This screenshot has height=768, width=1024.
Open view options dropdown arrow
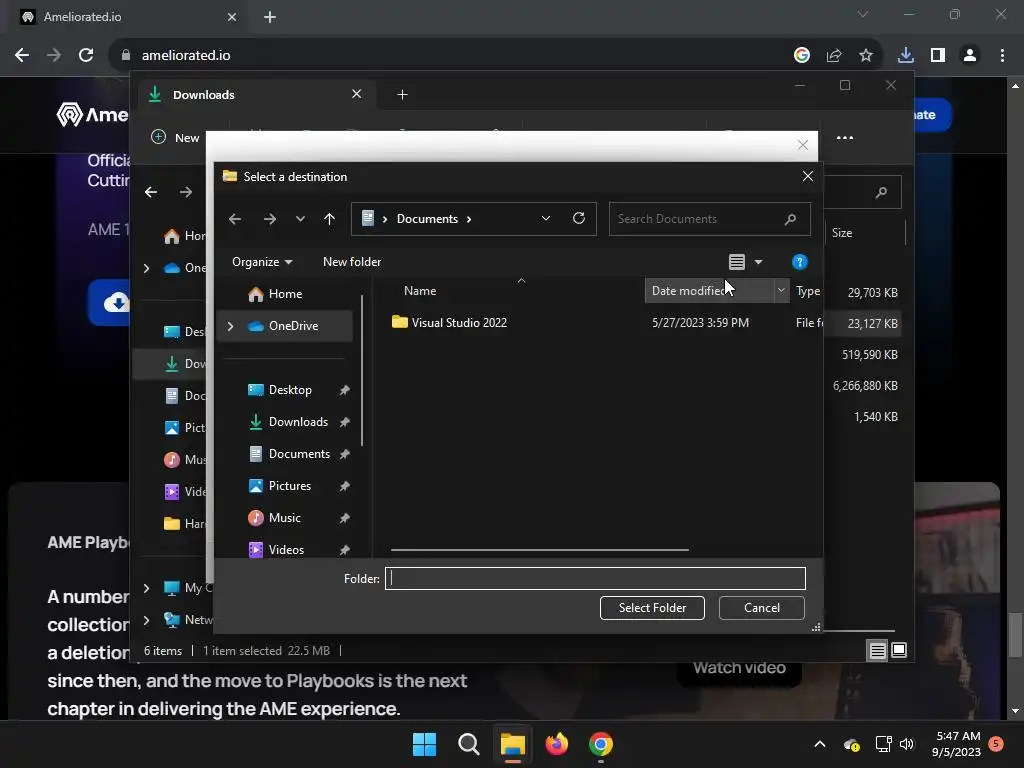click(x=758, y=262)
